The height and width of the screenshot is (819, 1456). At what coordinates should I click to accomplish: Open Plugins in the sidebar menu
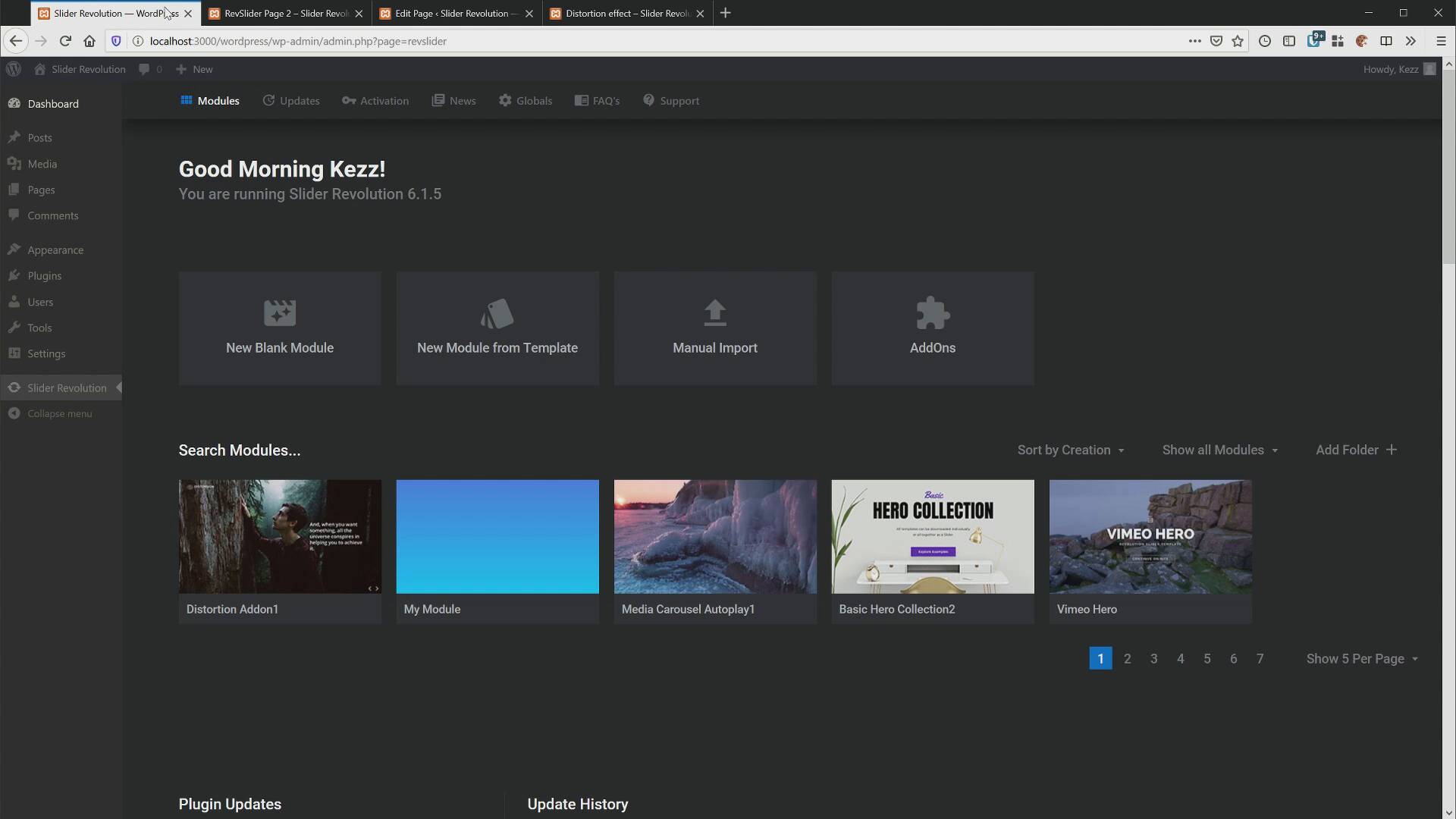coord(44,276)
